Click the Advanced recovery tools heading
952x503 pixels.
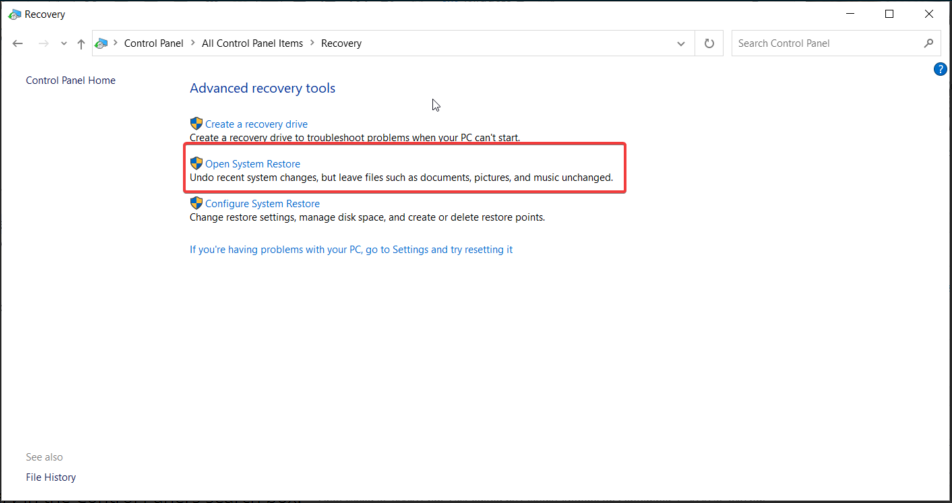(x=262, y=88)
